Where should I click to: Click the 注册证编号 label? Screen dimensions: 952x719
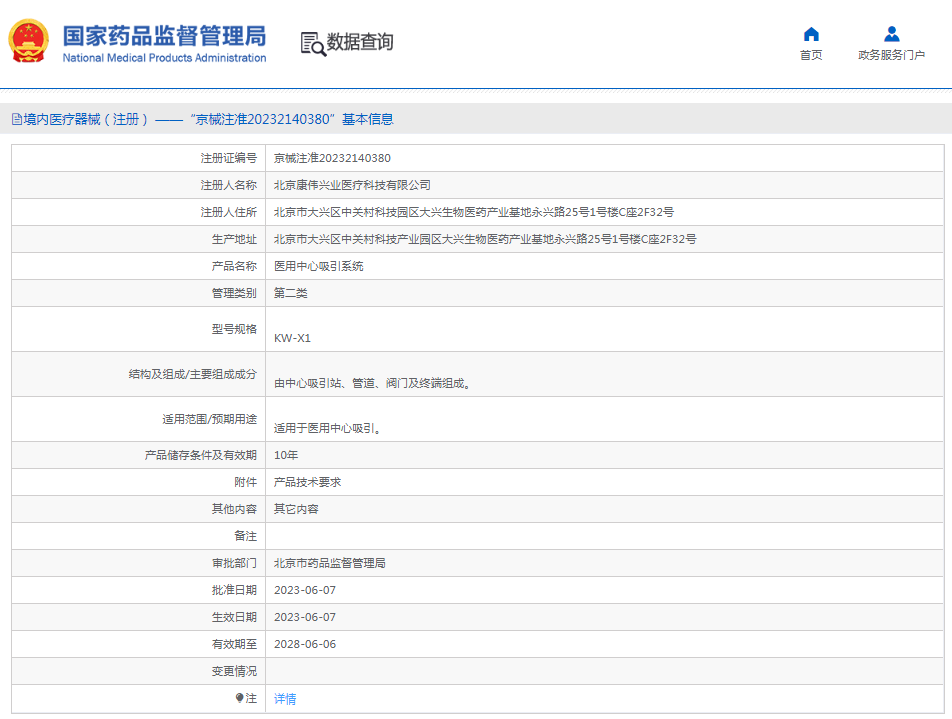pyautogui.click(x=229, y=158)
